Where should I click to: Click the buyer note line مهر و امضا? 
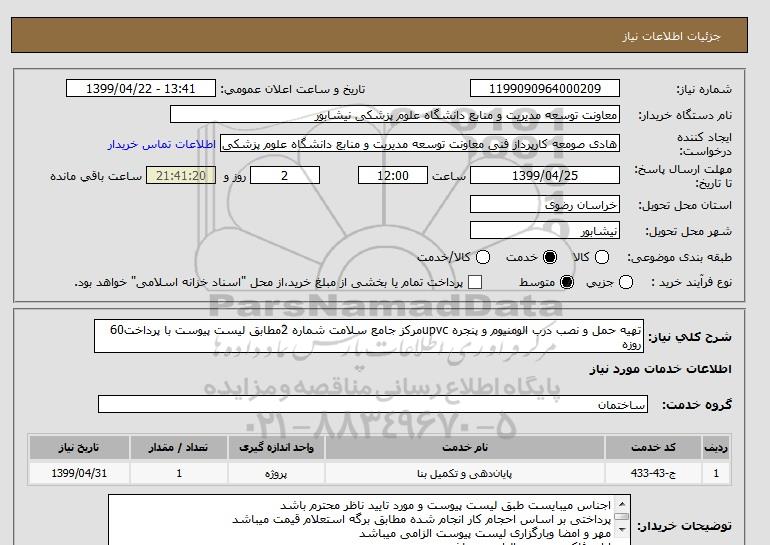485,533
